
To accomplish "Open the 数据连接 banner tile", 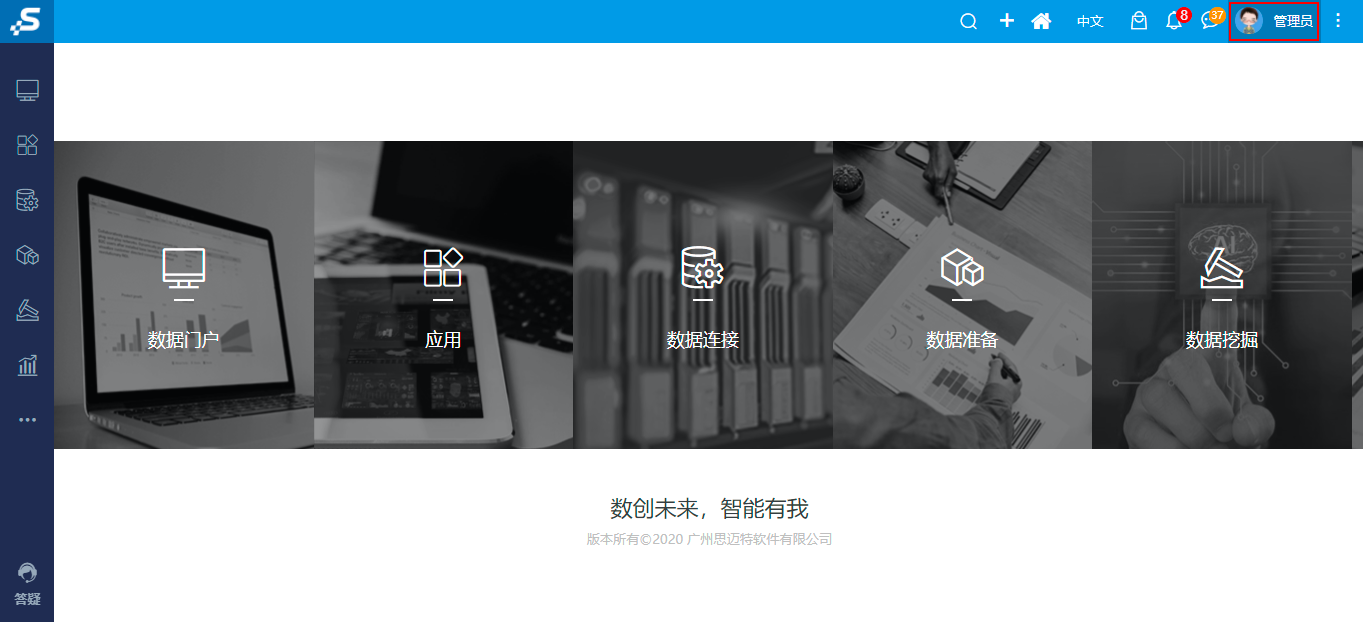I will coord(703,295).
